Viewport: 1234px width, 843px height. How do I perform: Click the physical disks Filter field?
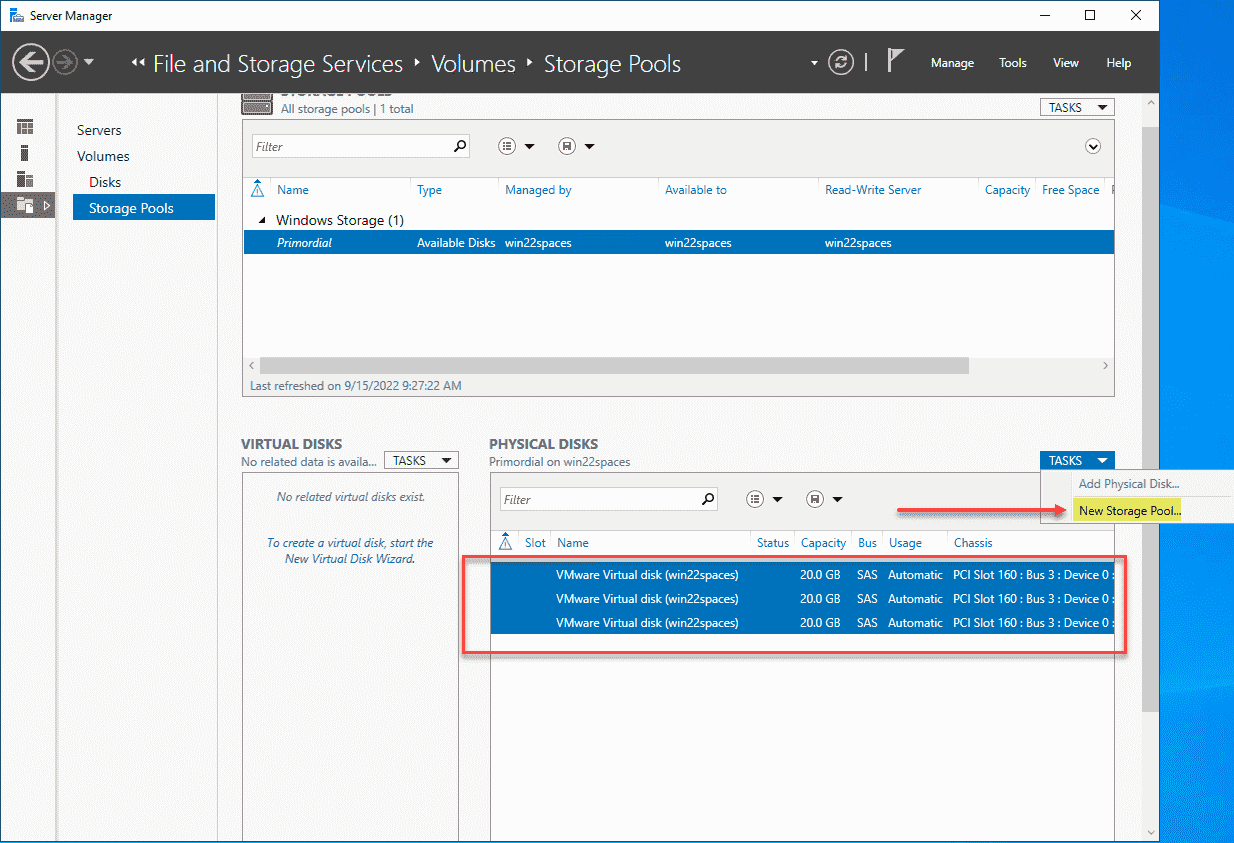tap(599, 499)
